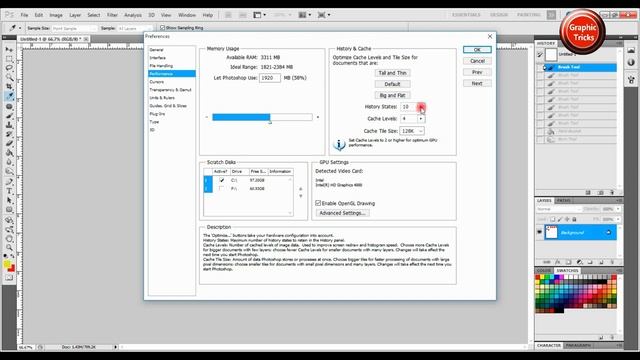Open the Sample layers dropdown in options bar
The image size is (640, 360).
pyautogui.click(x=134, y=28)
